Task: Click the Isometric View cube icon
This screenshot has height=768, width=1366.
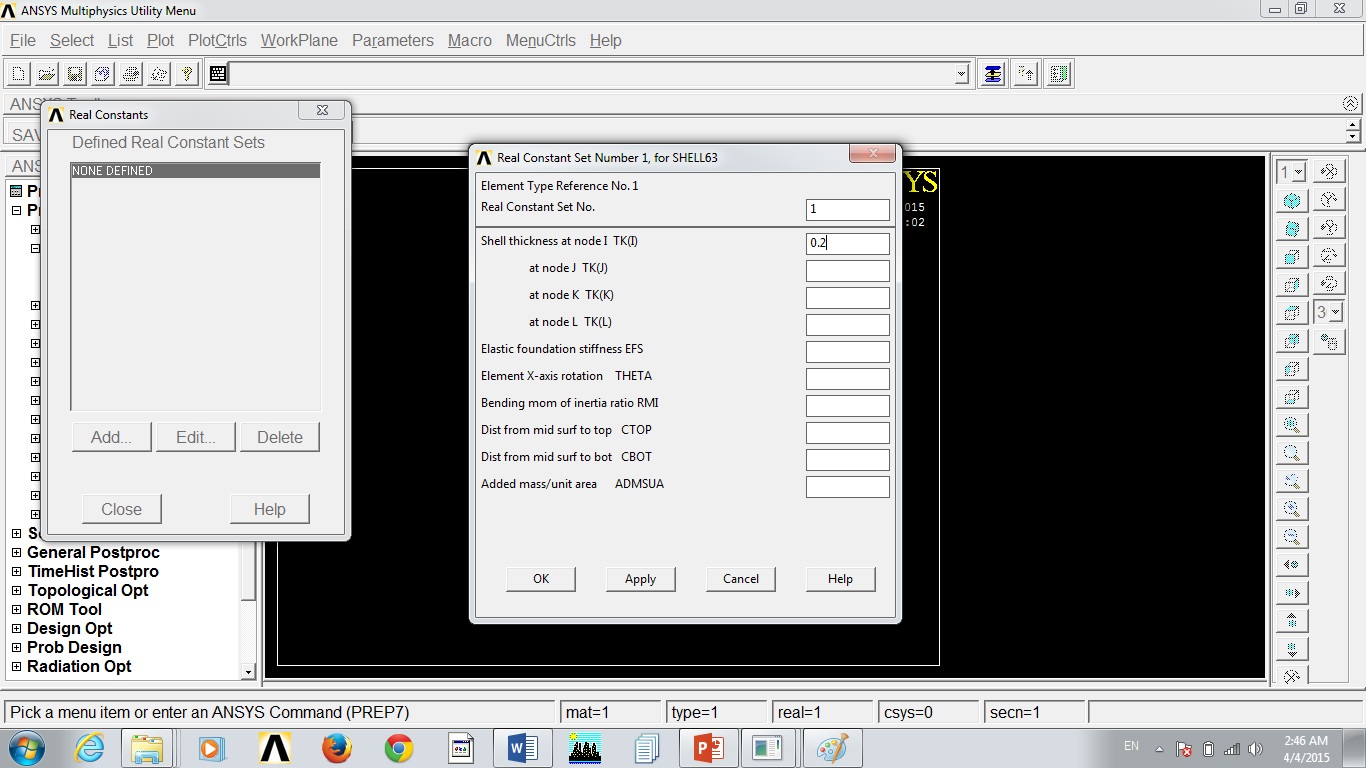Action: 1292,201
